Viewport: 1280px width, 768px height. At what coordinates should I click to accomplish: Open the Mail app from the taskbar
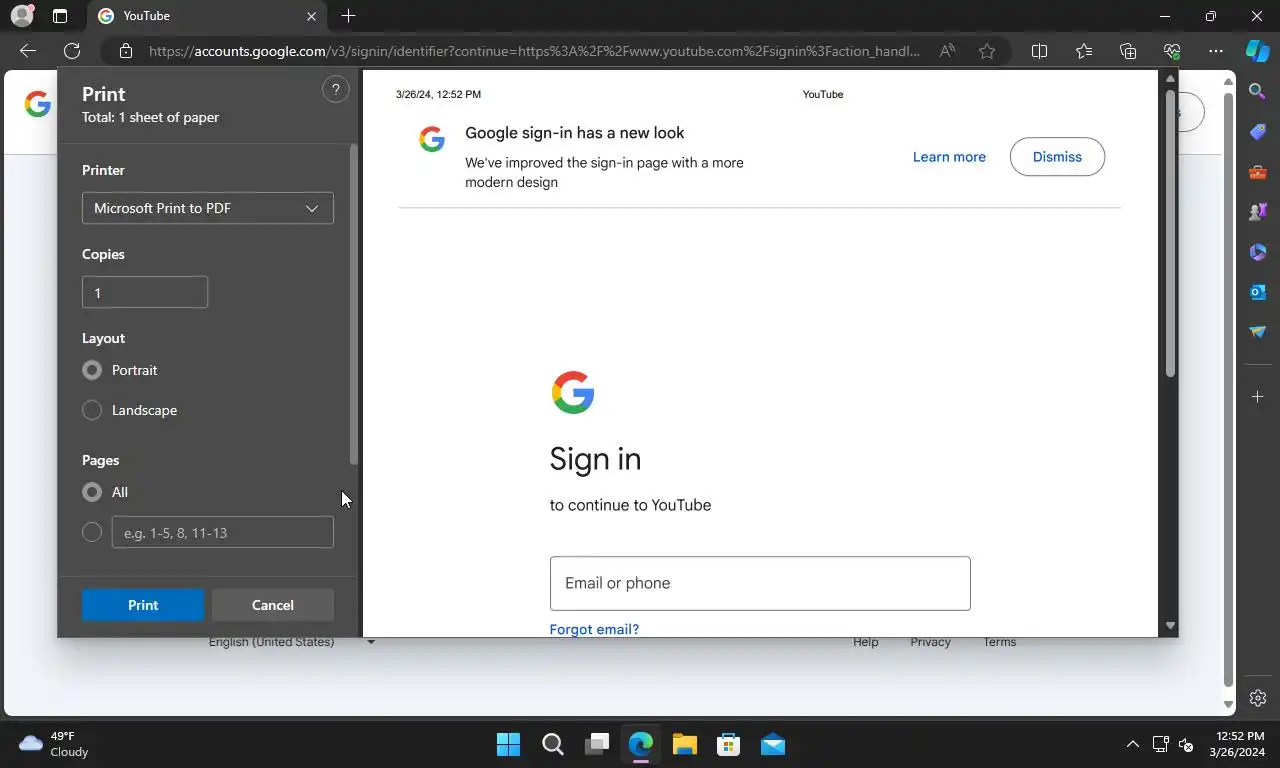tap(772, 744)
